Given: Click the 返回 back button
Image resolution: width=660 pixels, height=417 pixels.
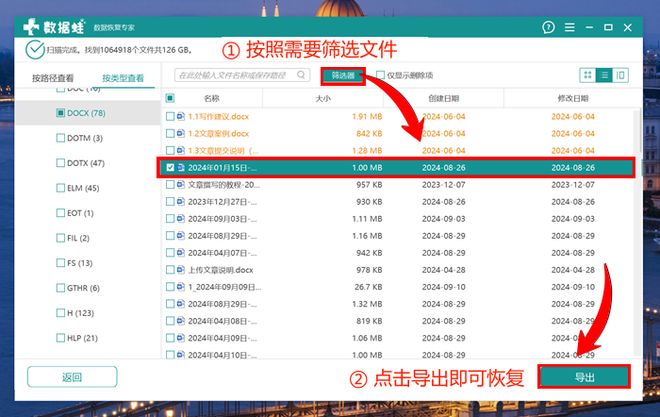Looking at the screenshot, I should (x=72, y=377).
